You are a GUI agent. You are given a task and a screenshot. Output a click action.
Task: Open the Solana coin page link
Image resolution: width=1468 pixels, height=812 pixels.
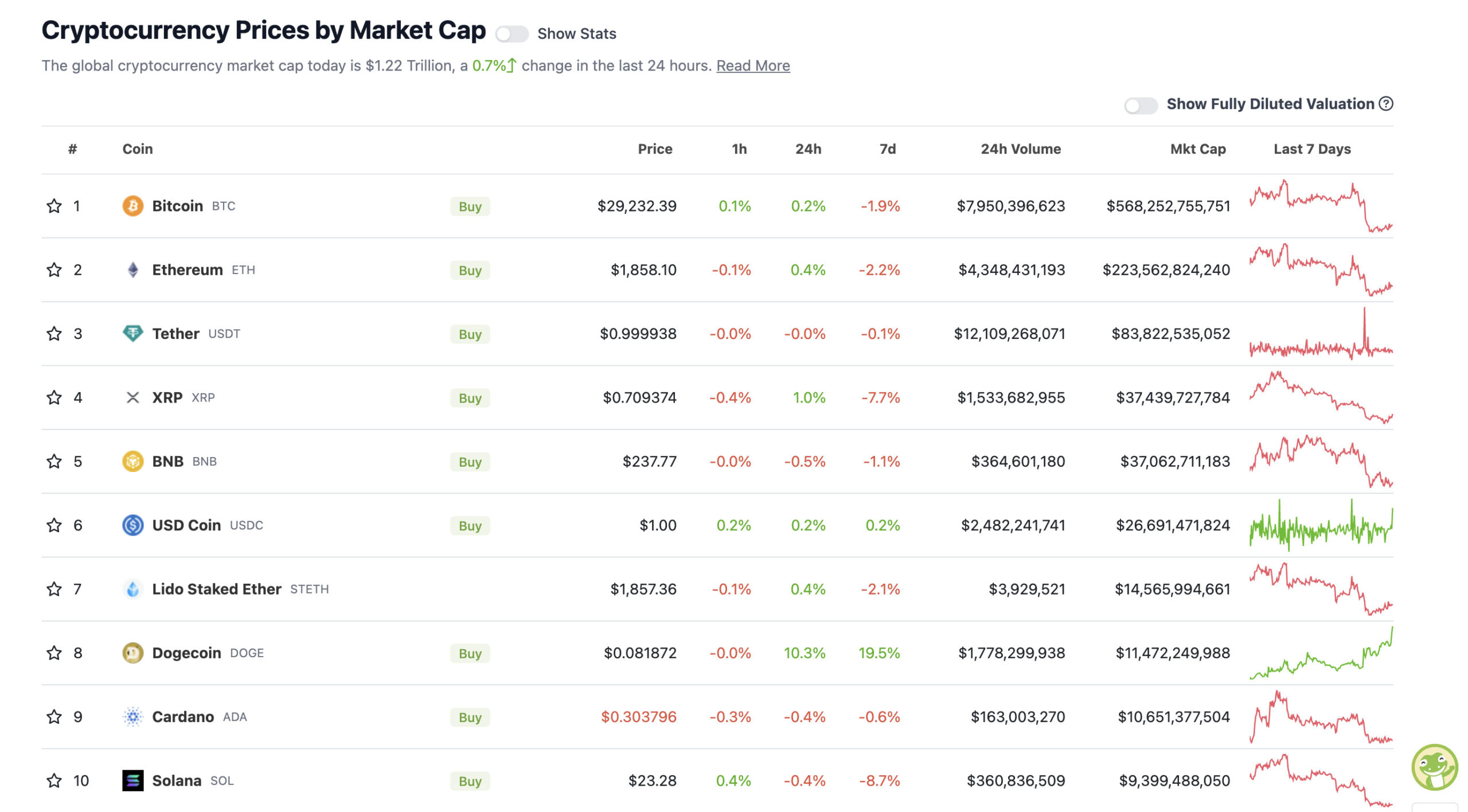(x=177, y=780)
